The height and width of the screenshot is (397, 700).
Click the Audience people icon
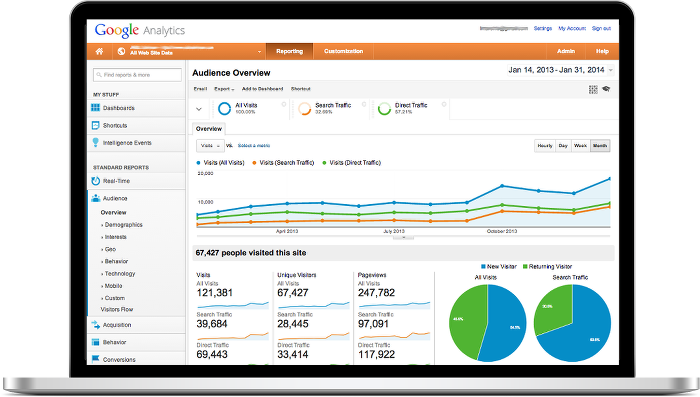pos(96,198)
